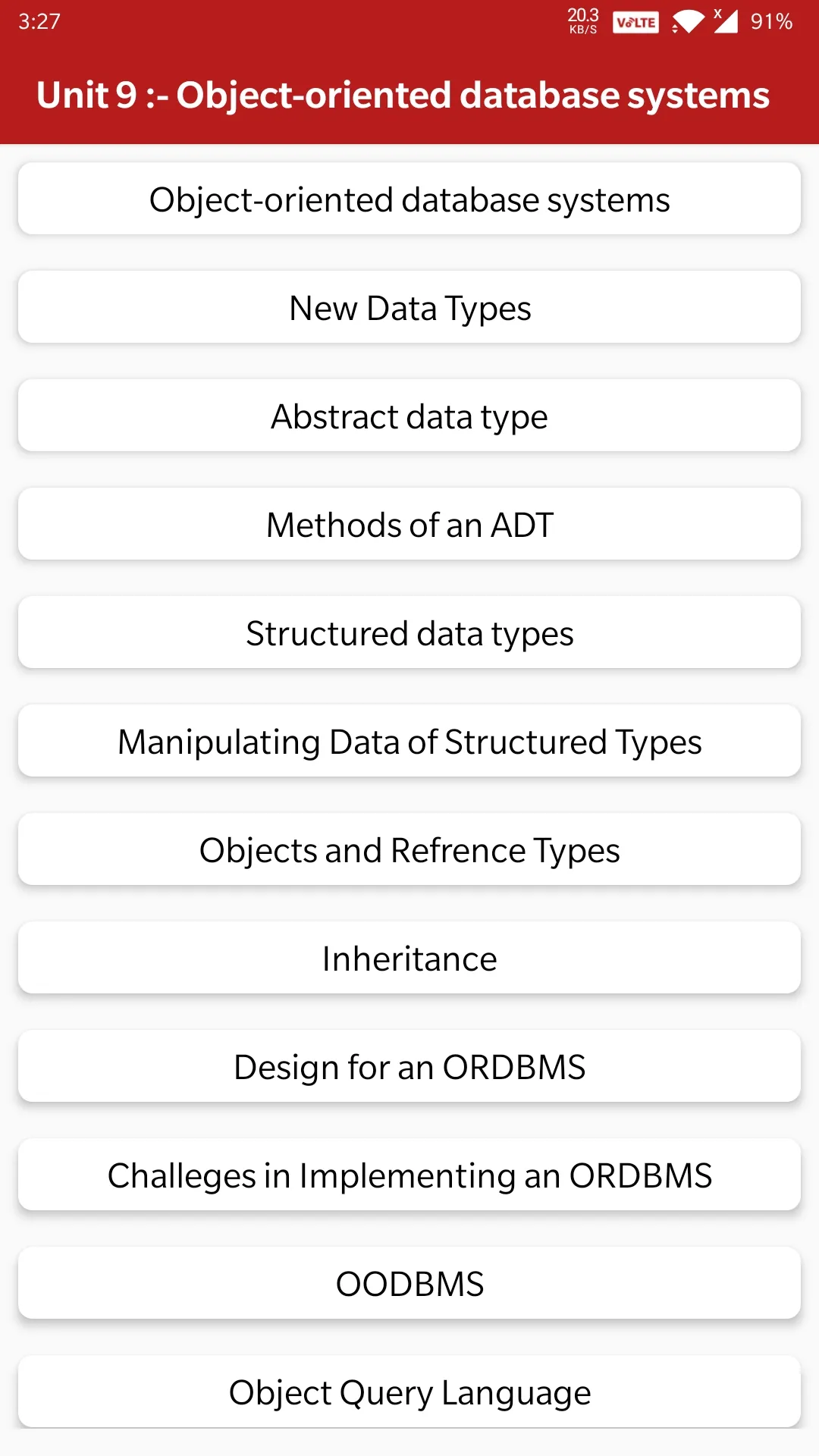
Task: Select Design for an ORDBMS
Action: 409,1066
